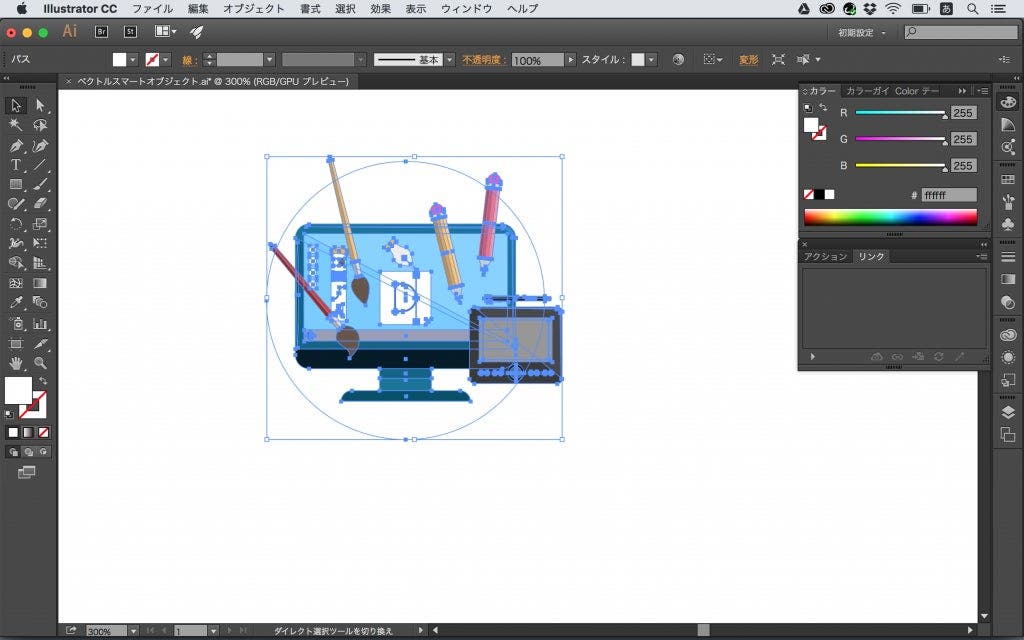Open Bridge with the Br button
This screenshot has width=1024, height=640.
click(101, 32)
